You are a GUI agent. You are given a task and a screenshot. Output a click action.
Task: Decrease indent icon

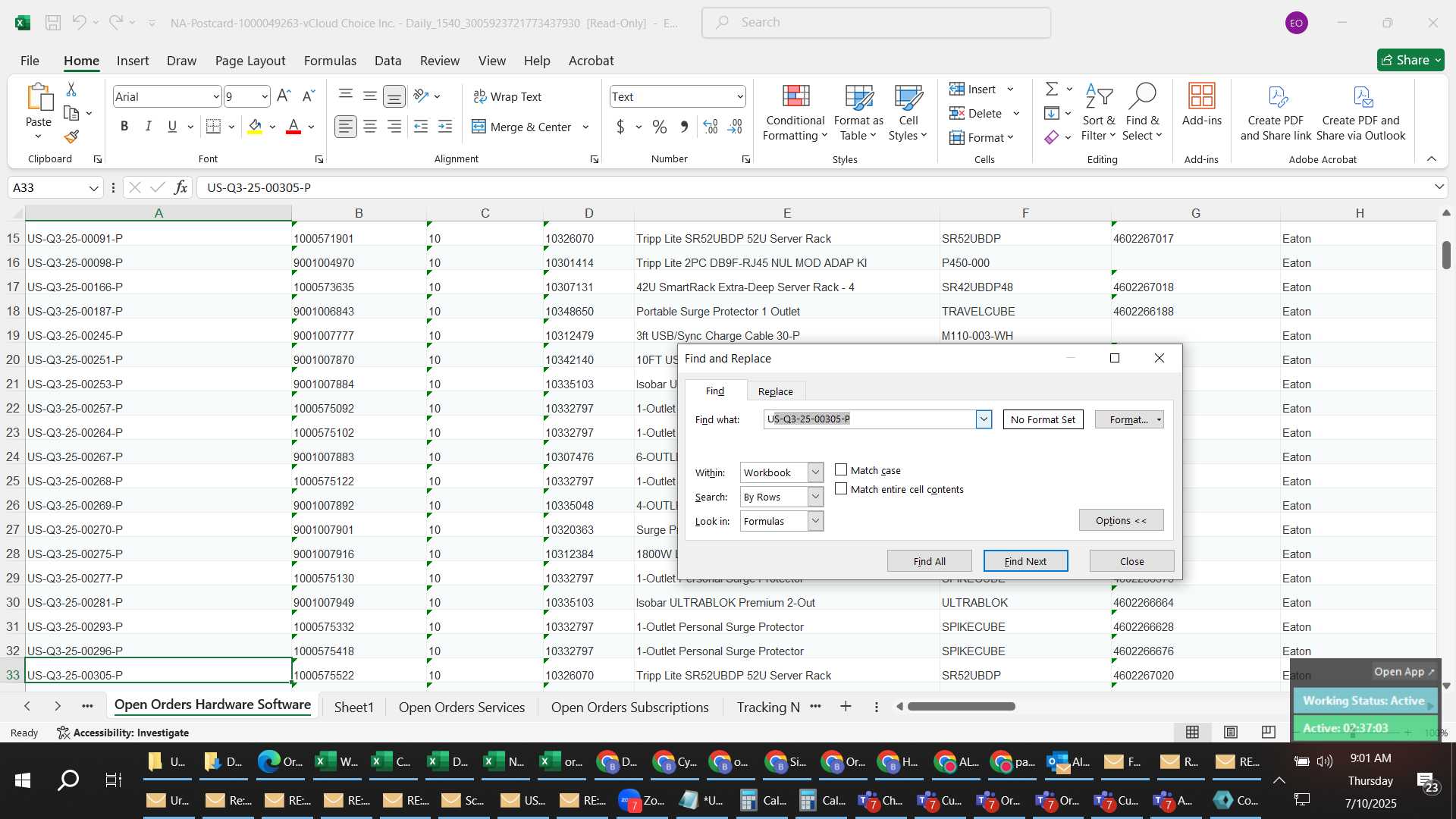tap(421, 127)
